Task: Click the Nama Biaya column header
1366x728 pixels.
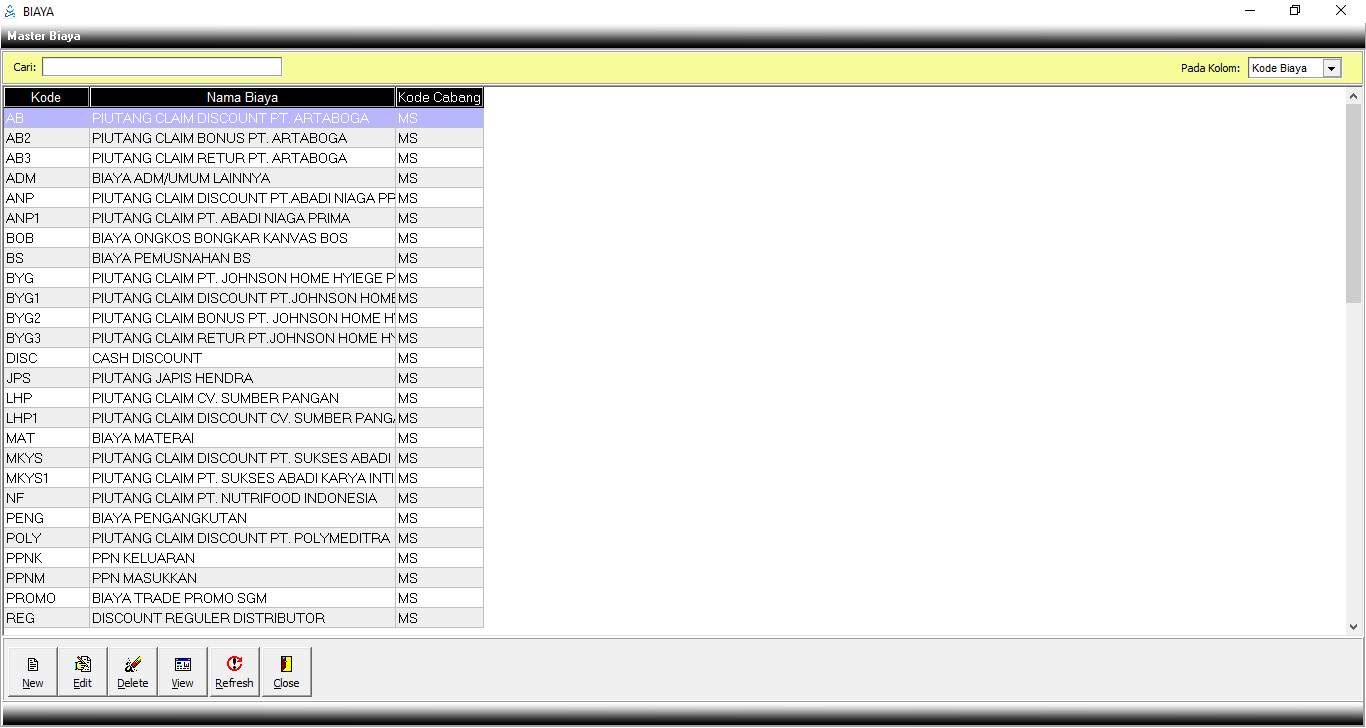Action: 242,97
